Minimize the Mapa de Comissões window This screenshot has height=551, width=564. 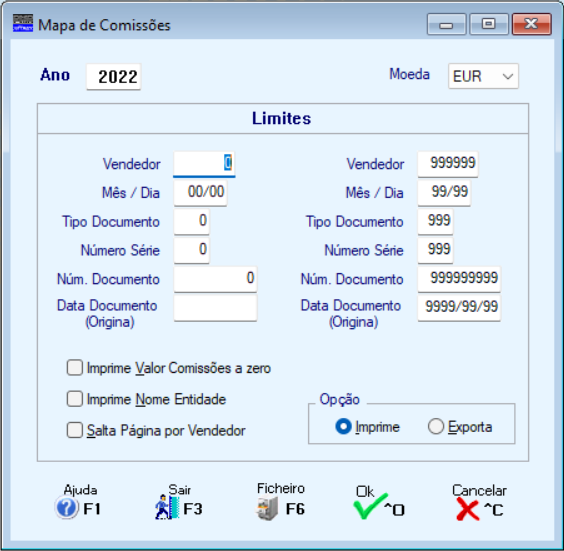tap(446, 24)
